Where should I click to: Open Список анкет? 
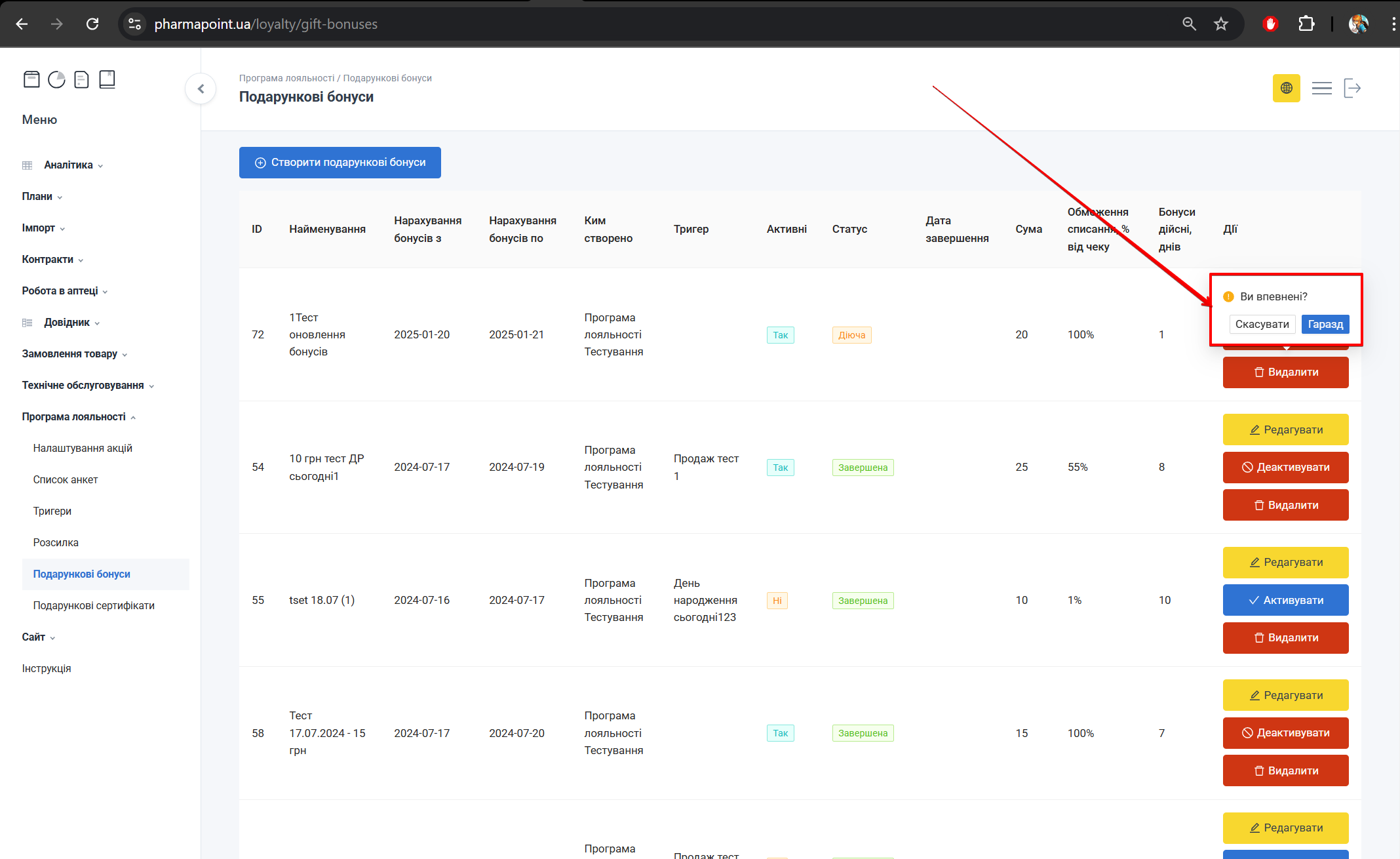[66, 480]
